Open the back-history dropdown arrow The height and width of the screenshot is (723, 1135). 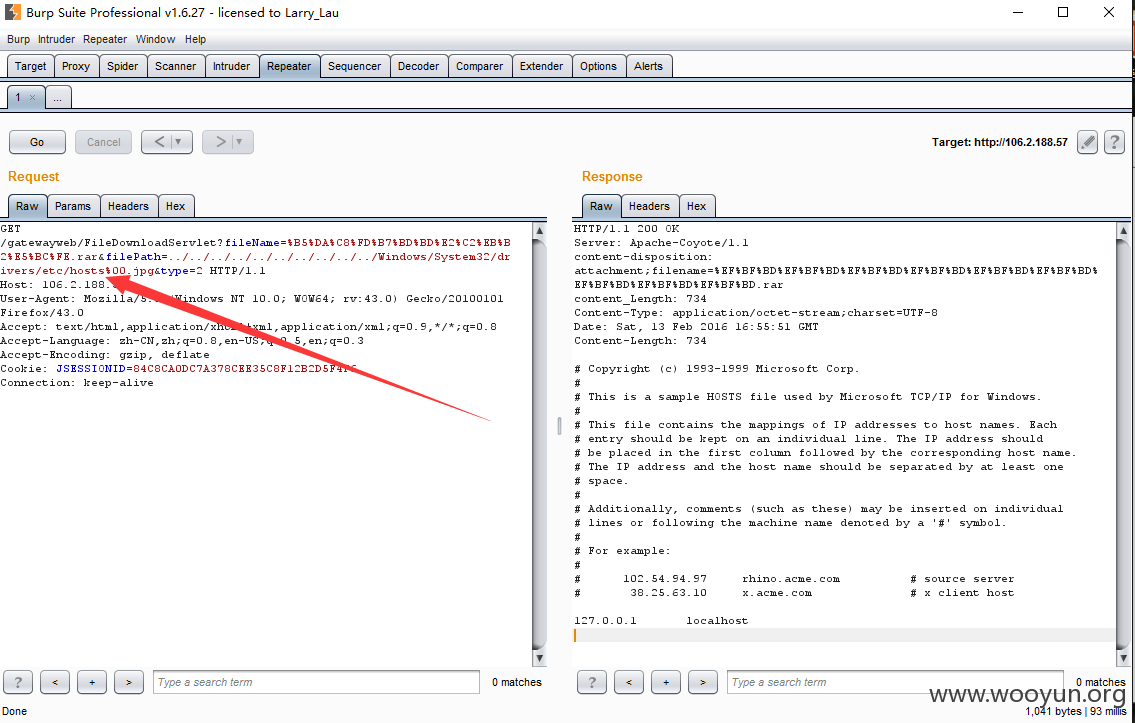pos(180,142)
